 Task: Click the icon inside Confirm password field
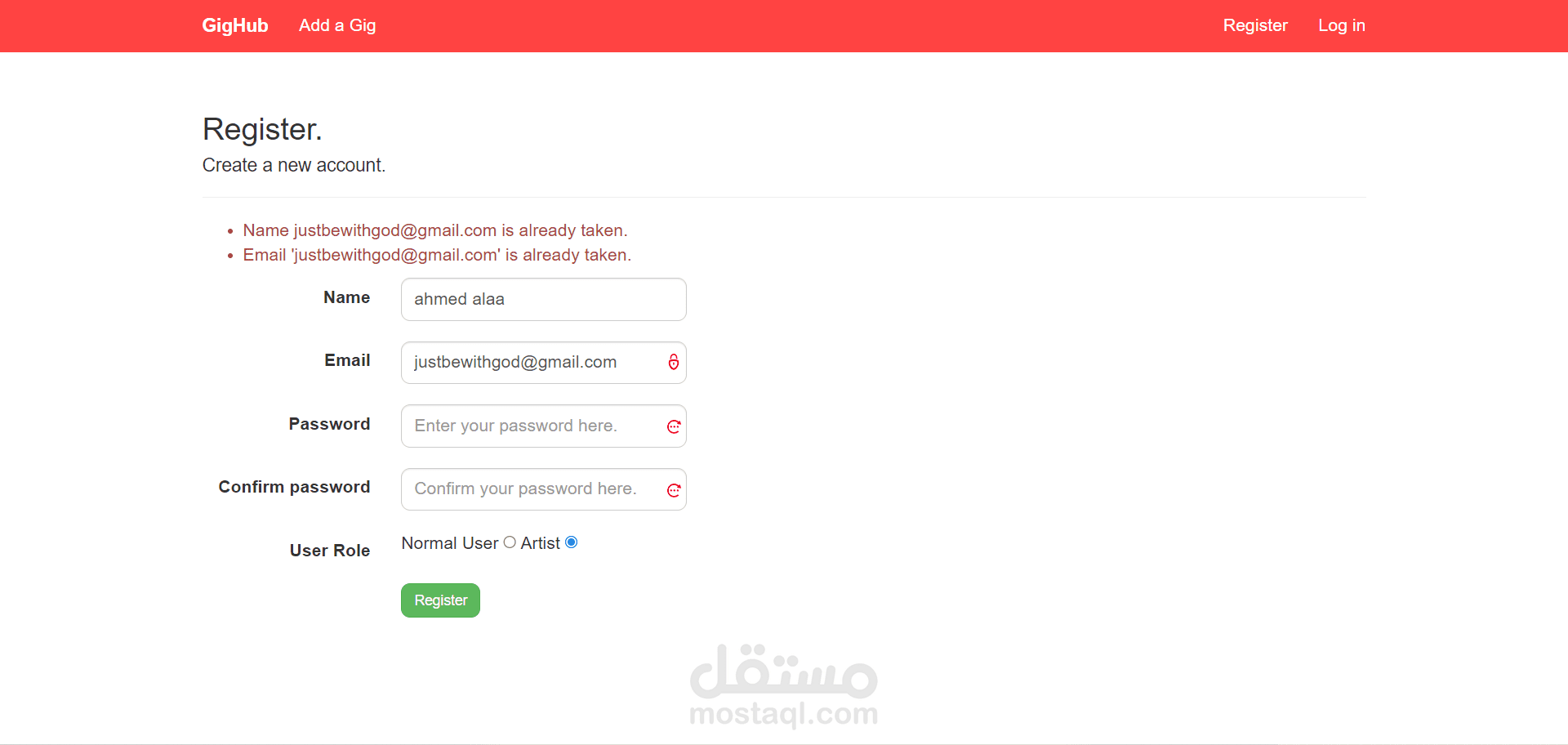coord(674,490)
